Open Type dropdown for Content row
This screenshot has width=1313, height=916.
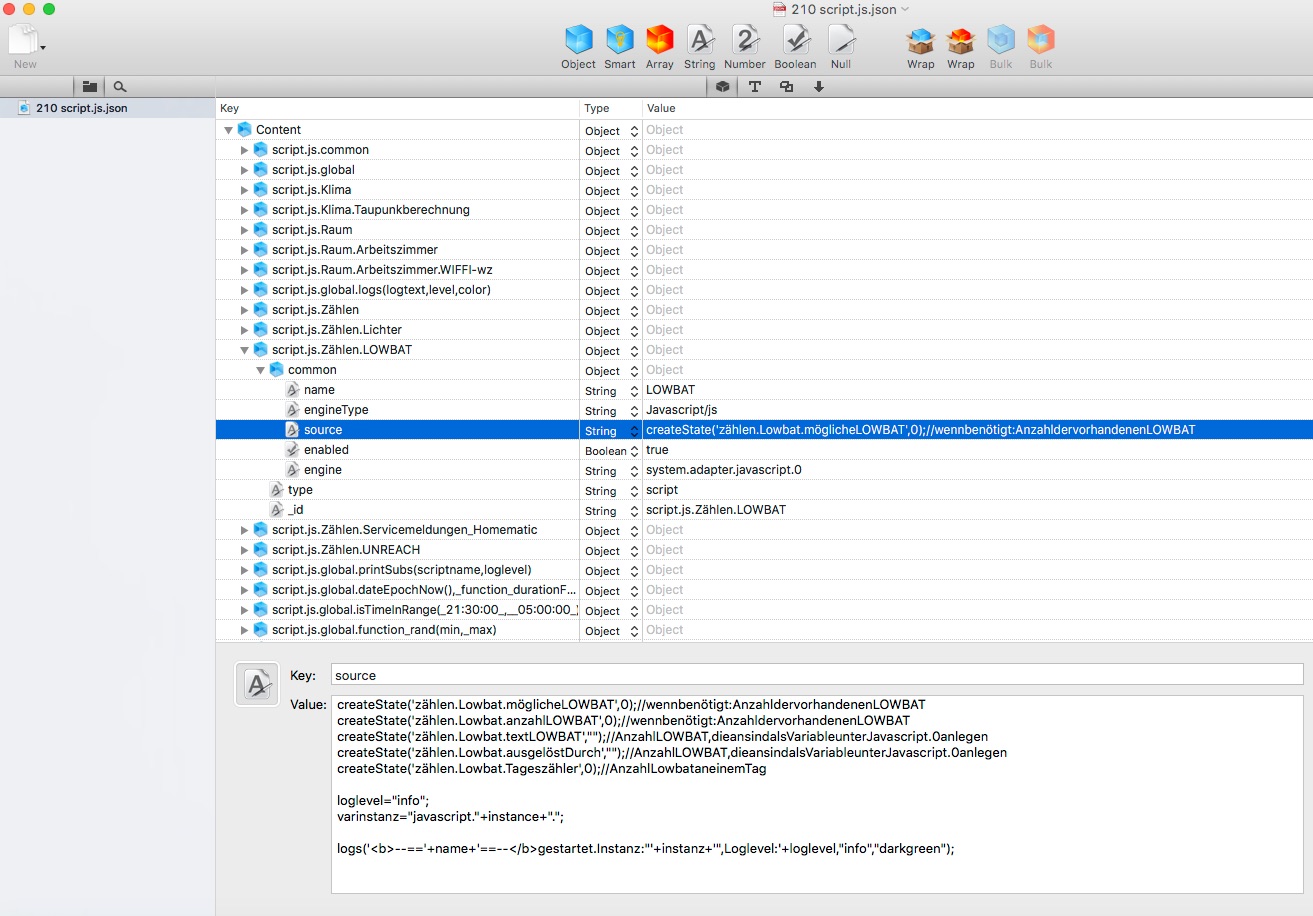[633, 131]
